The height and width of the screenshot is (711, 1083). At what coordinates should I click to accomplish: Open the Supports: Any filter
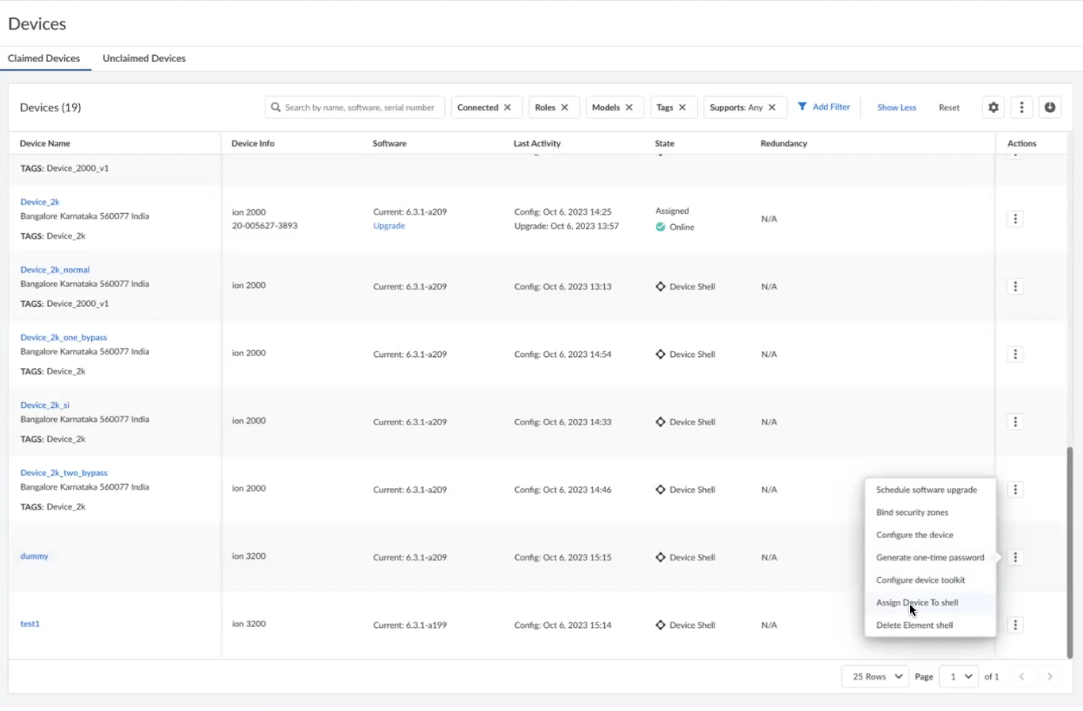click(736, 107)
